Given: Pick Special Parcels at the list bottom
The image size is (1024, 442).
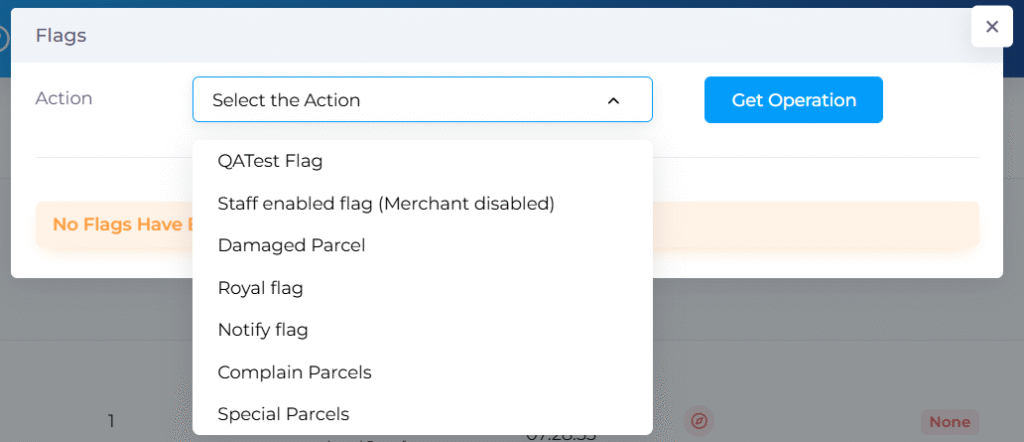Looking at the screenshot, I should (283, 414).
